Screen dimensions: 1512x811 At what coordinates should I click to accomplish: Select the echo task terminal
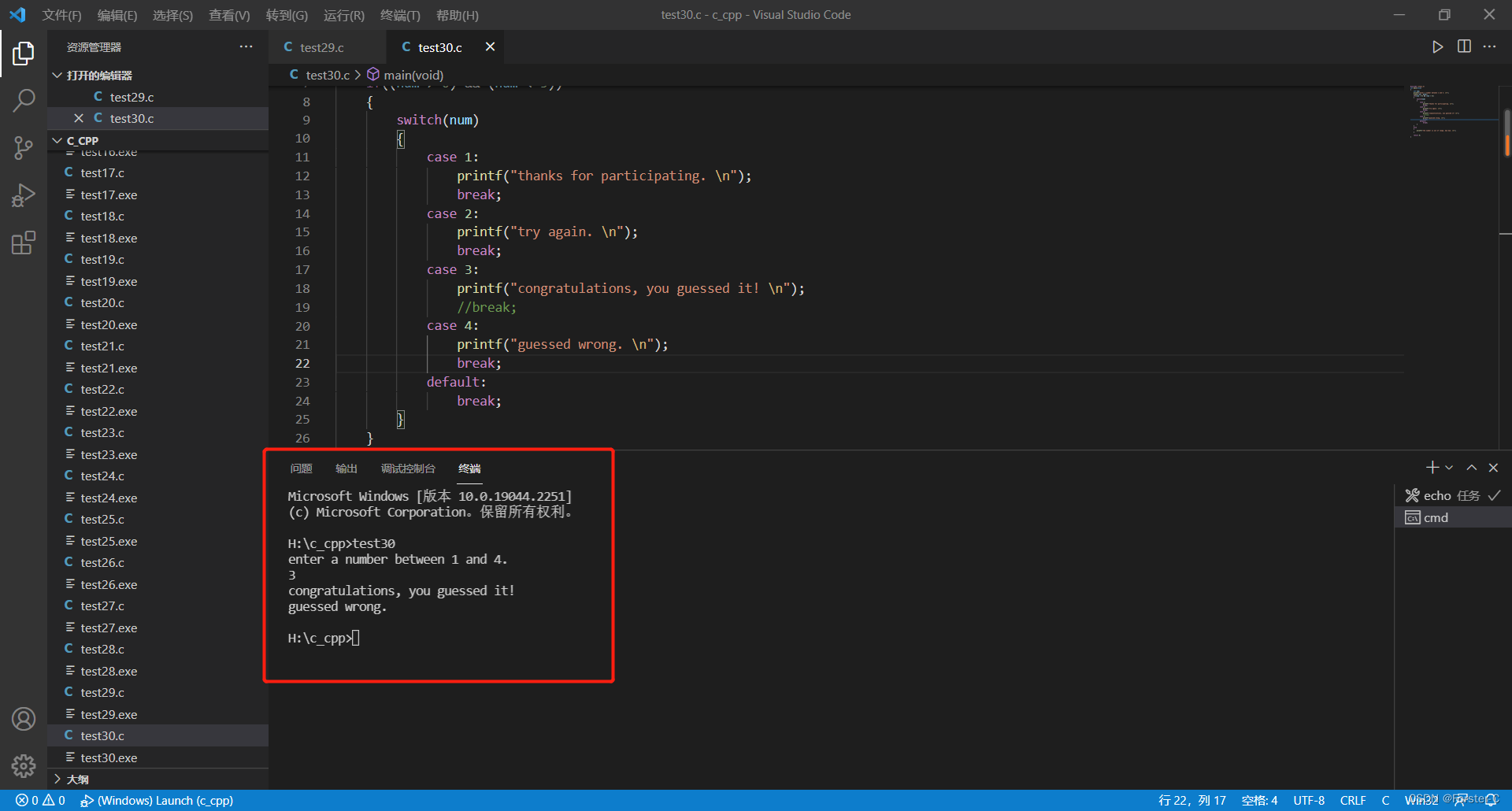(1453, 495)
